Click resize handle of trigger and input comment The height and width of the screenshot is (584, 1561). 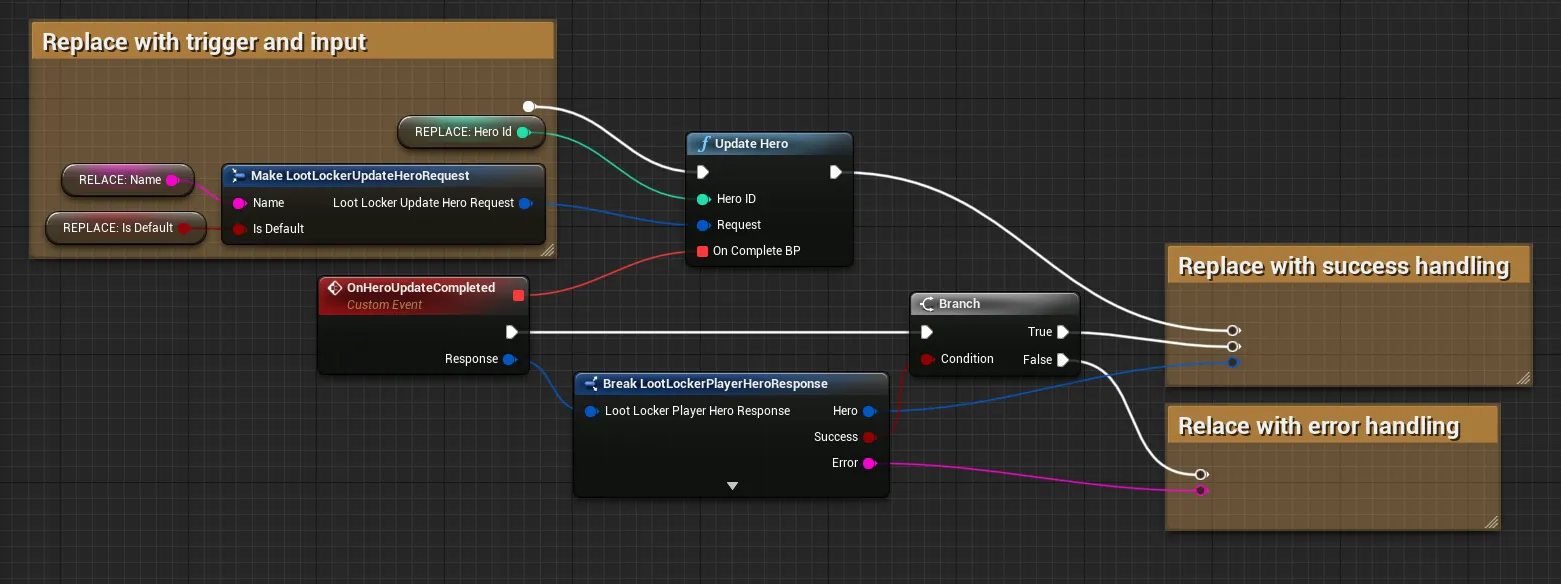pos(547,251)
